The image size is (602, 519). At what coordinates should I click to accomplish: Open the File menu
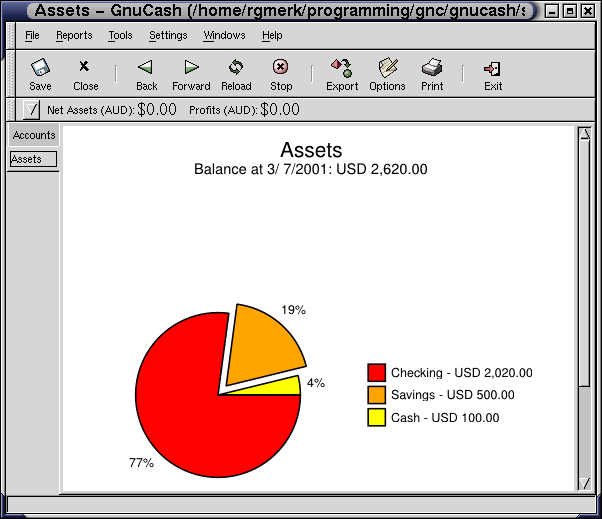tap(32, 35)
